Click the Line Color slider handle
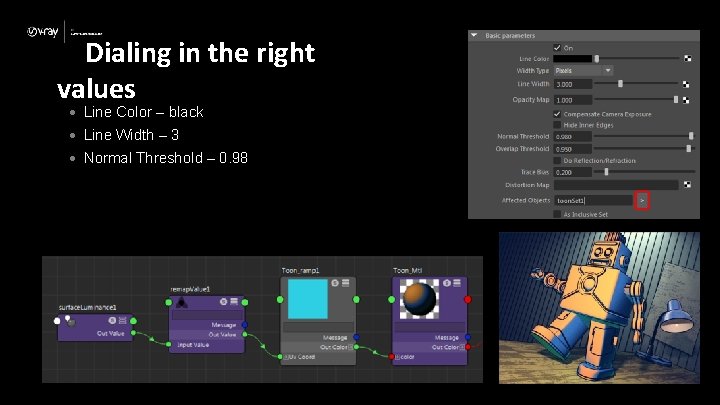 click(x=596, y=59)
